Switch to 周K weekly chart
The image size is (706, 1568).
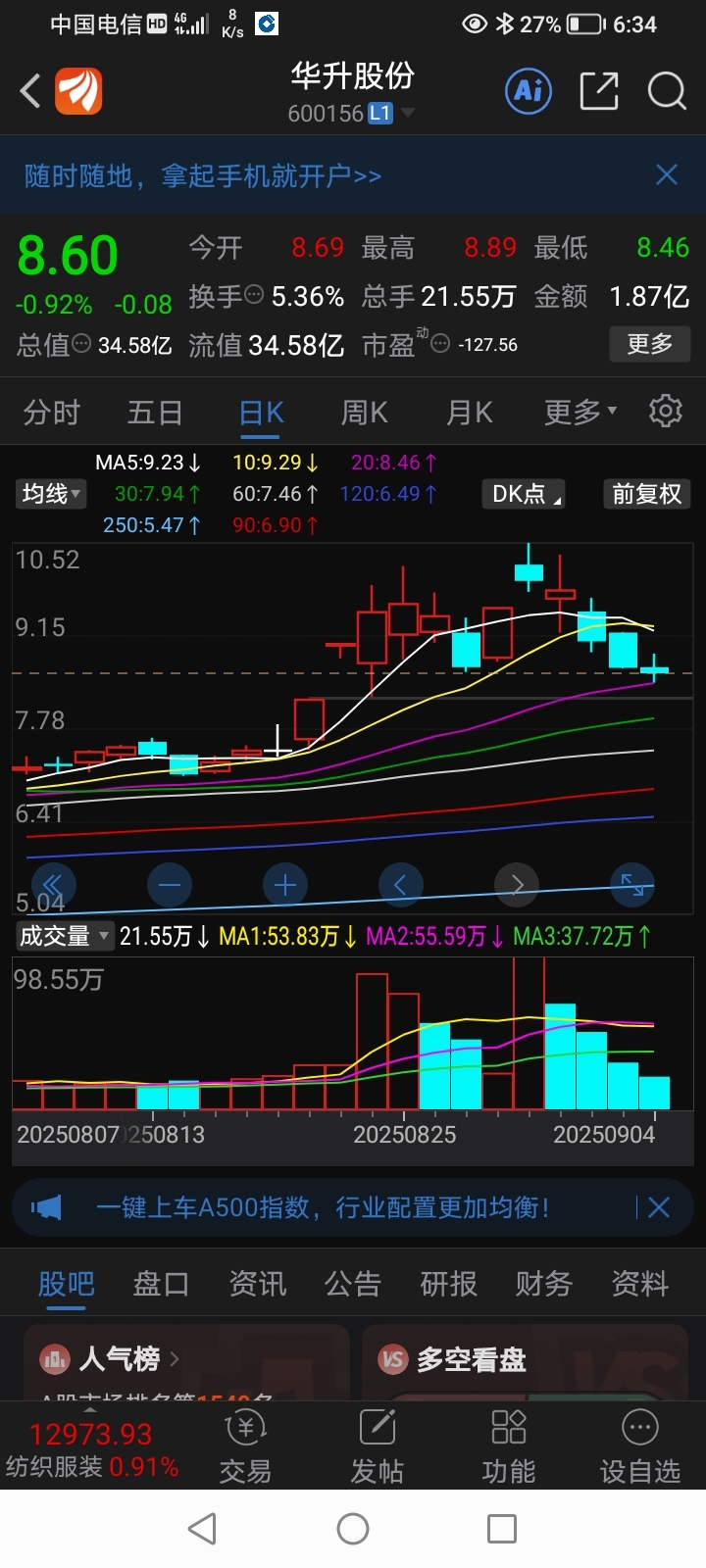[x=365, y=413]
